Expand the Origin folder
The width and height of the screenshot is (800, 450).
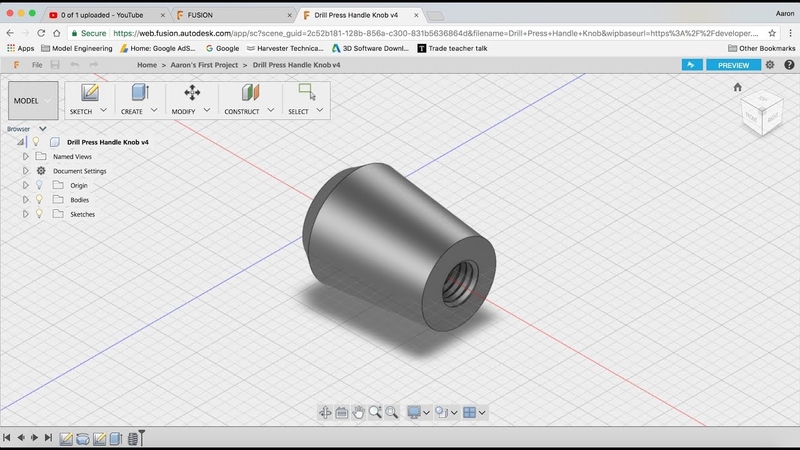26,185
